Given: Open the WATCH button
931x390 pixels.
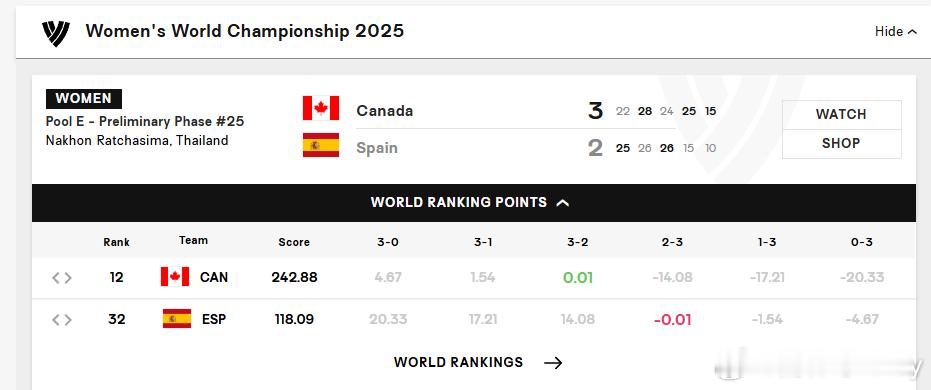Looking at the screenshot, I should pyautogui.click(x=841, y=115).
